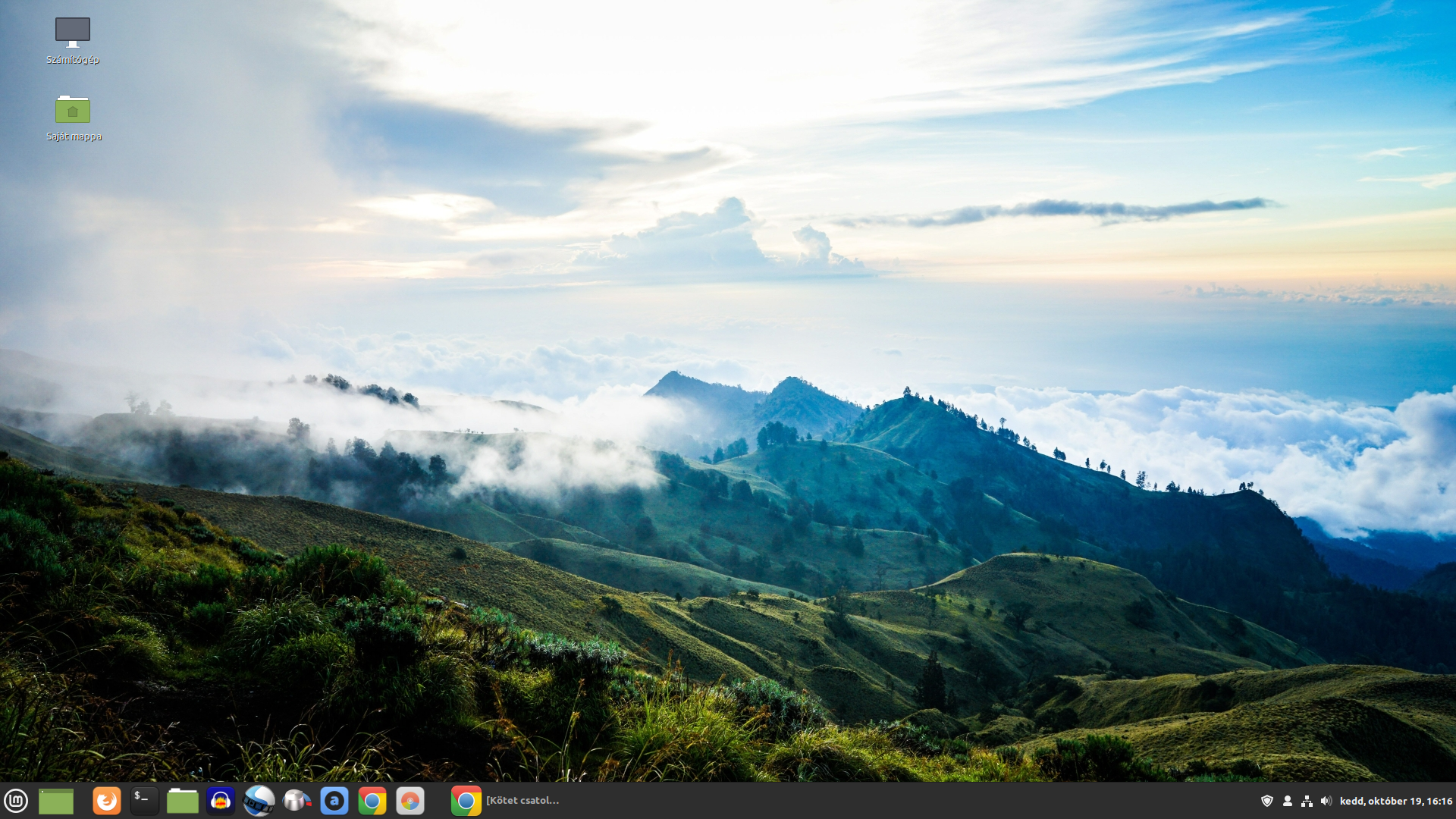Launch Firefox from the panel
This screenshot has width=1456, height=819.
[107, 801]
